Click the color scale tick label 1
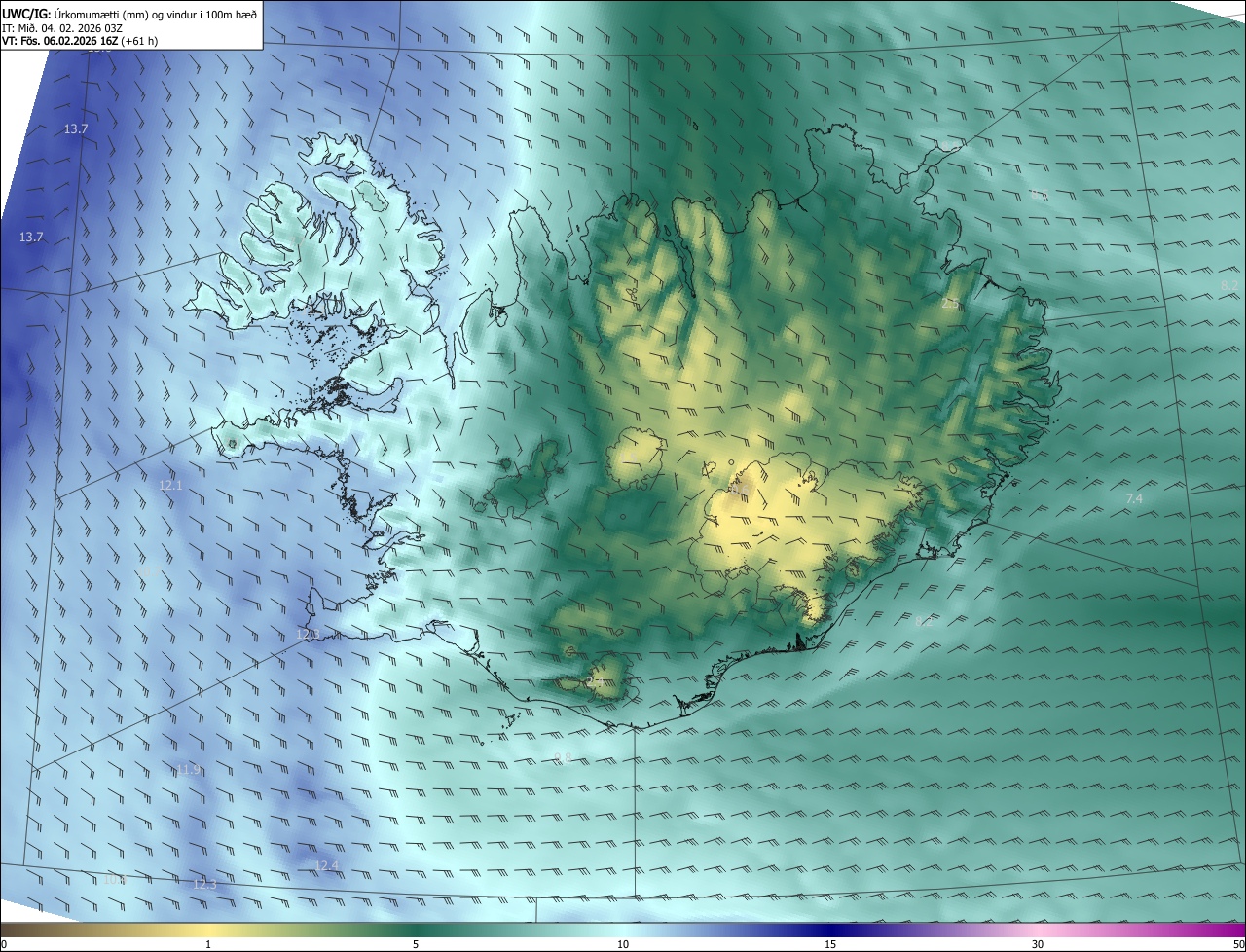Screen dimensions: 1246x952 pos(208,944)
